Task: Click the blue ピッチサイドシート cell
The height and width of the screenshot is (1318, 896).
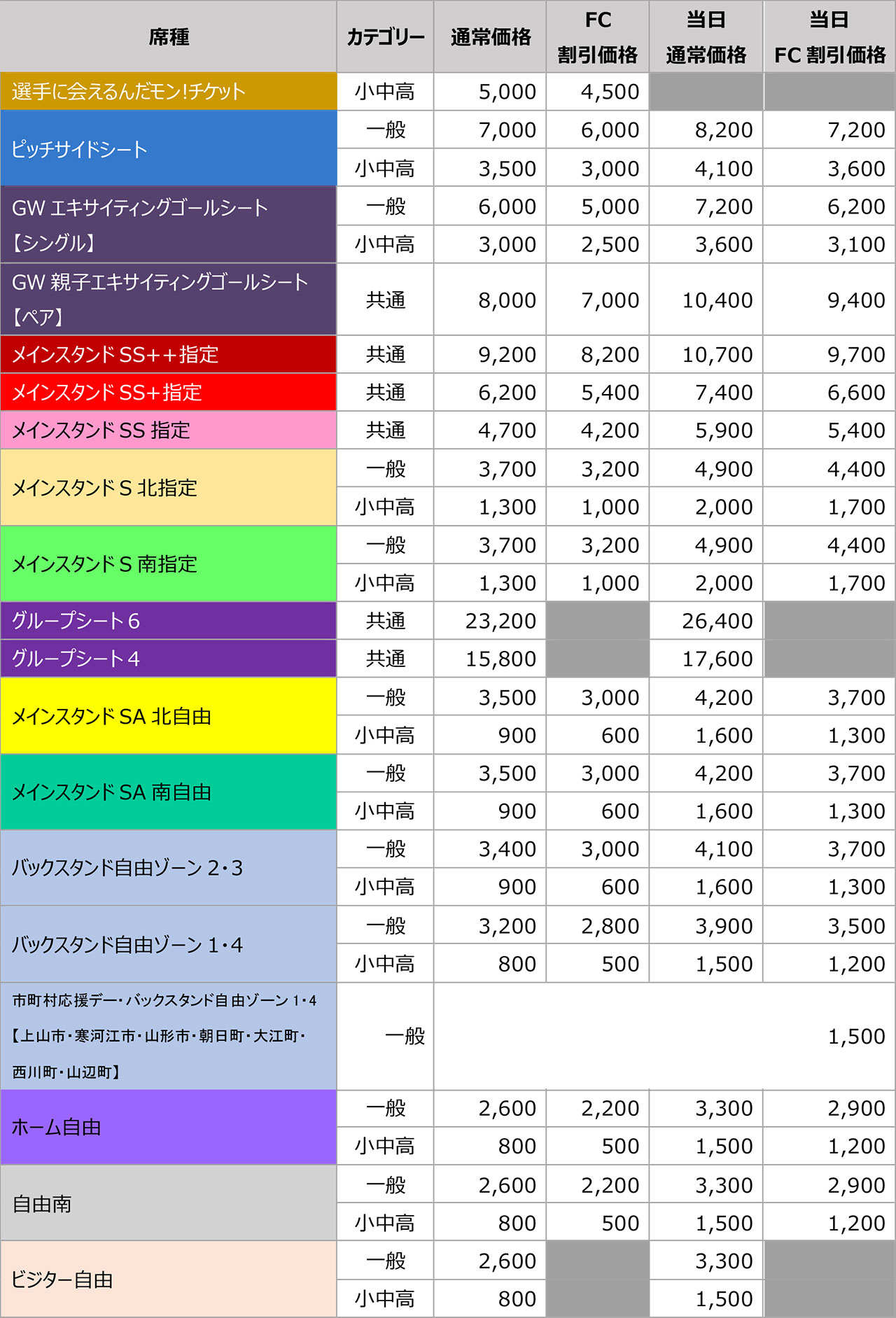Action: pyautogui.click(x=168, y=148)
